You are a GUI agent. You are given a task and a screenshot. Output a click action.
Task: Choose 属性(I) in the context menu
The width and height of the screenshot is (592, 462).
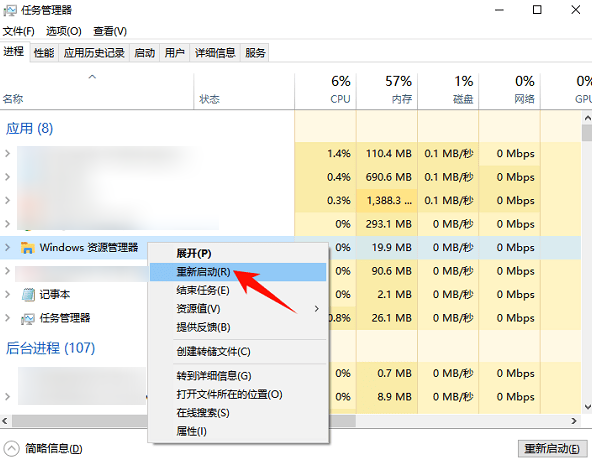click(238, 431)
